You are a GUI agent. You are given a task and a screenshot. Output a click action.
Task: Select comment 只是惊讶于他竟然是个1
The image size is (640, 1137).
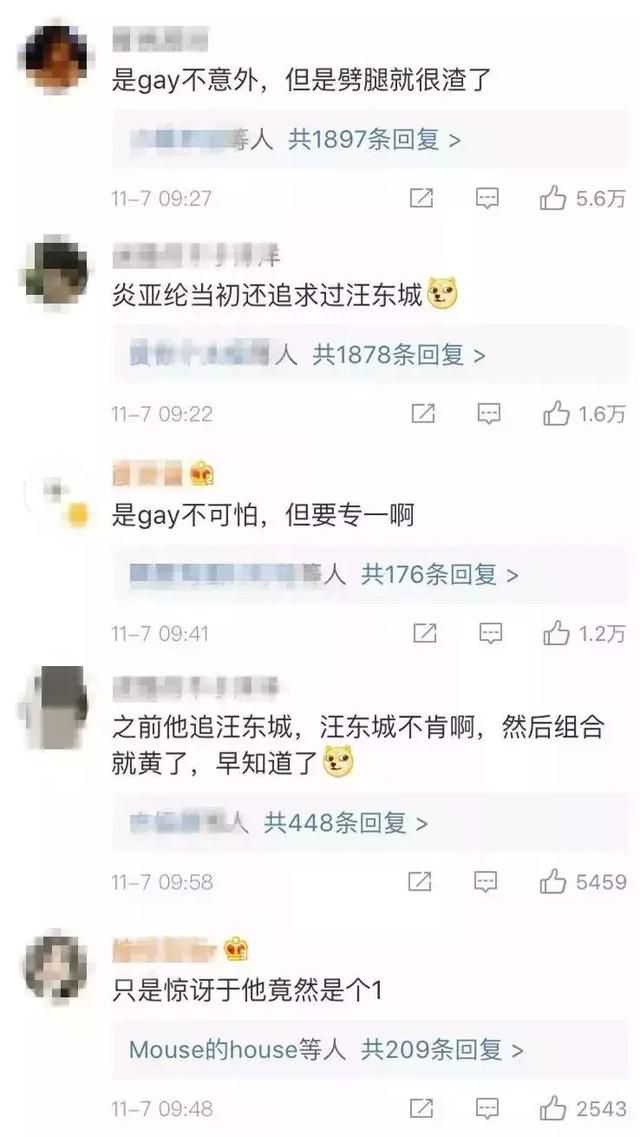click(246, 991)
